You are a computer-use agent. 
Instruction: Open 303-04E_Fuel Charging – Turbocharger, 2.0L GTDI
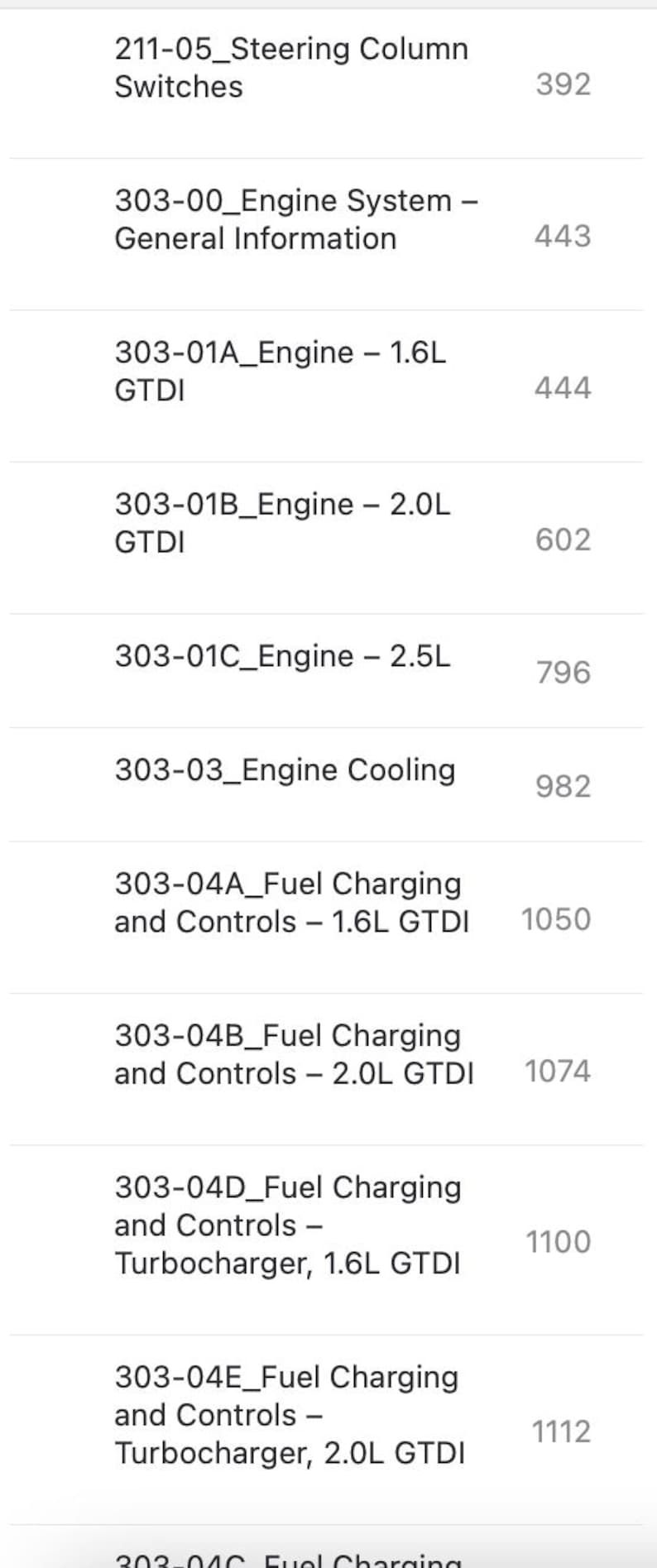[287, 1415]
